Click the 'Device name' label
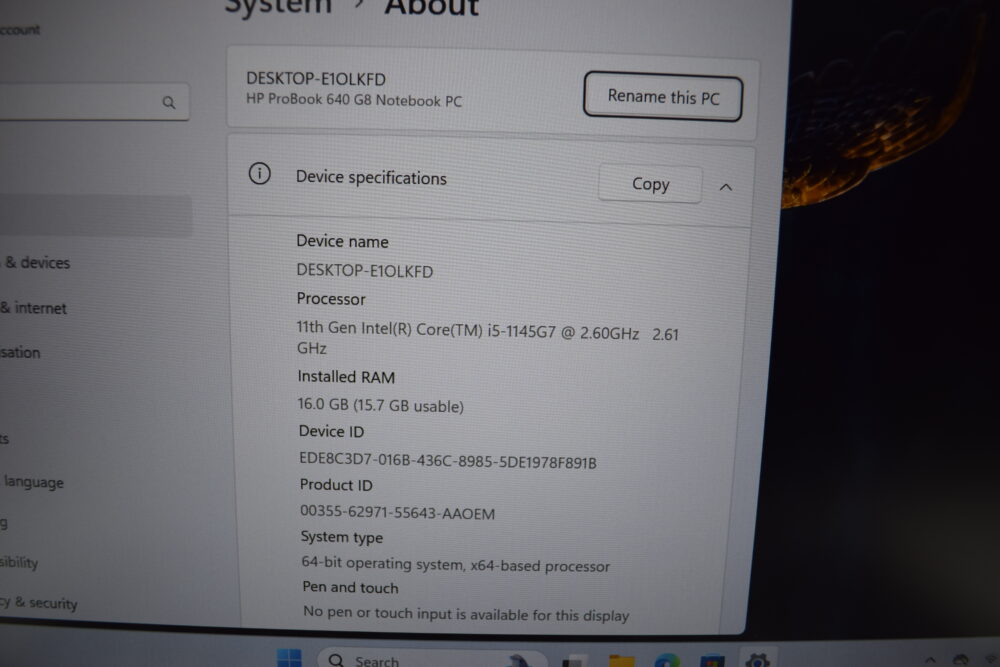Viewport: 1000px width, 667px height. coord(342,241)
